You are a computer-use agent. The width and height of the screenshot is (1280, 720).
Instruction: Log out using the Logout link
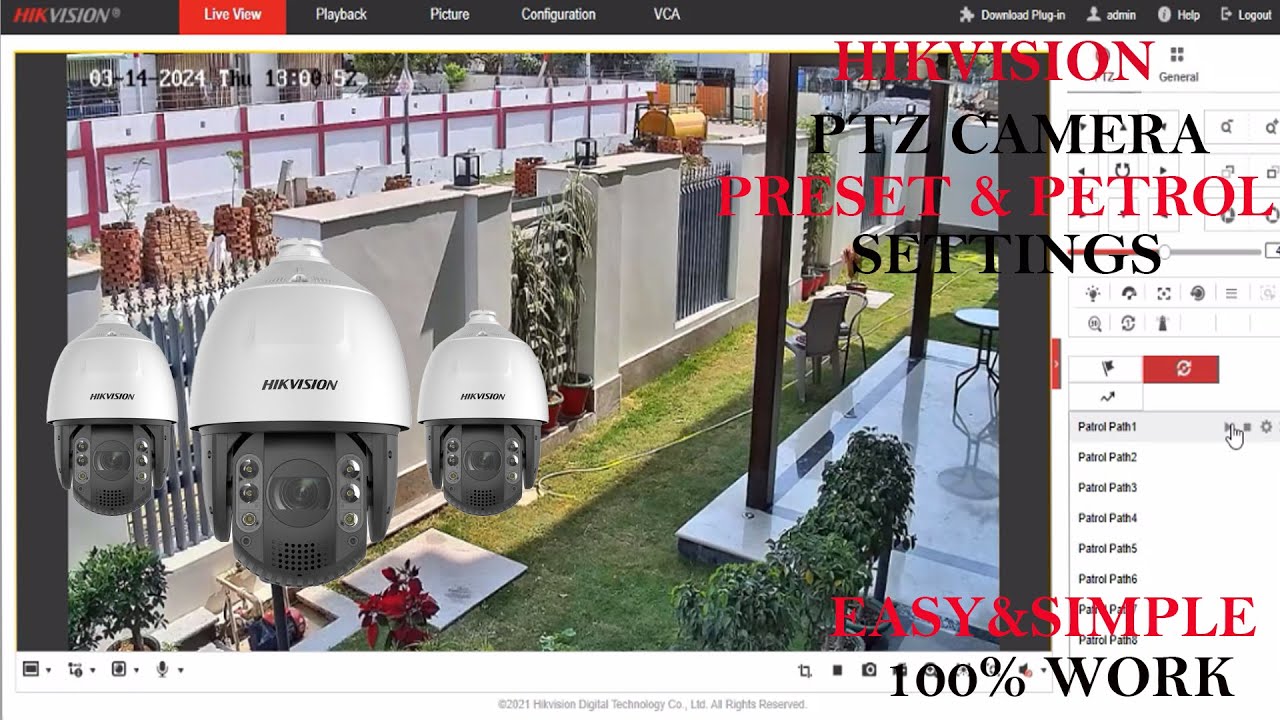tap(1246, 15)
